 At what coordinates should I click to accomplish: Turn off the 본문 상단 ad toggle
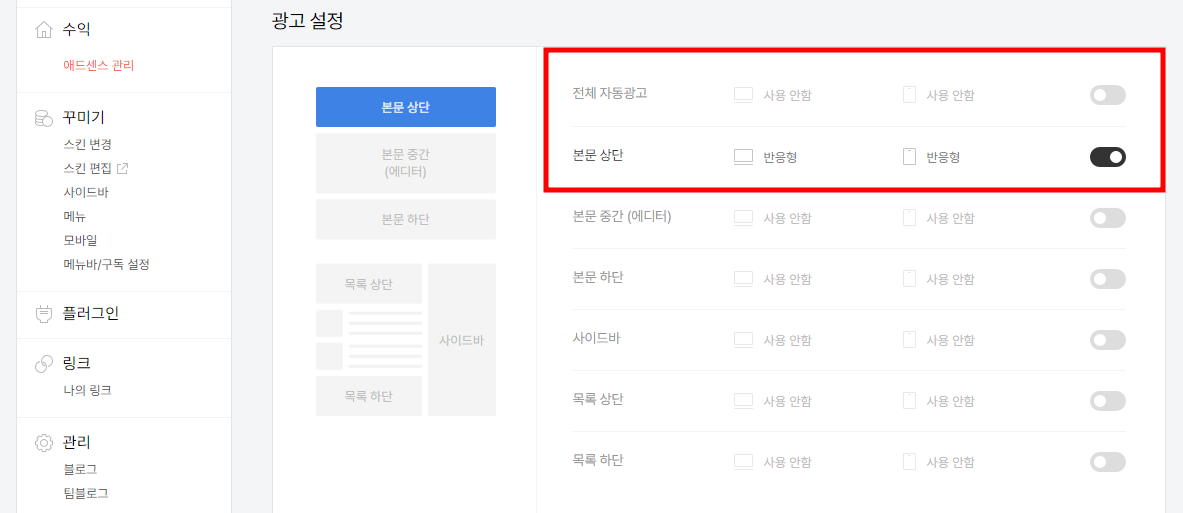1108,157
